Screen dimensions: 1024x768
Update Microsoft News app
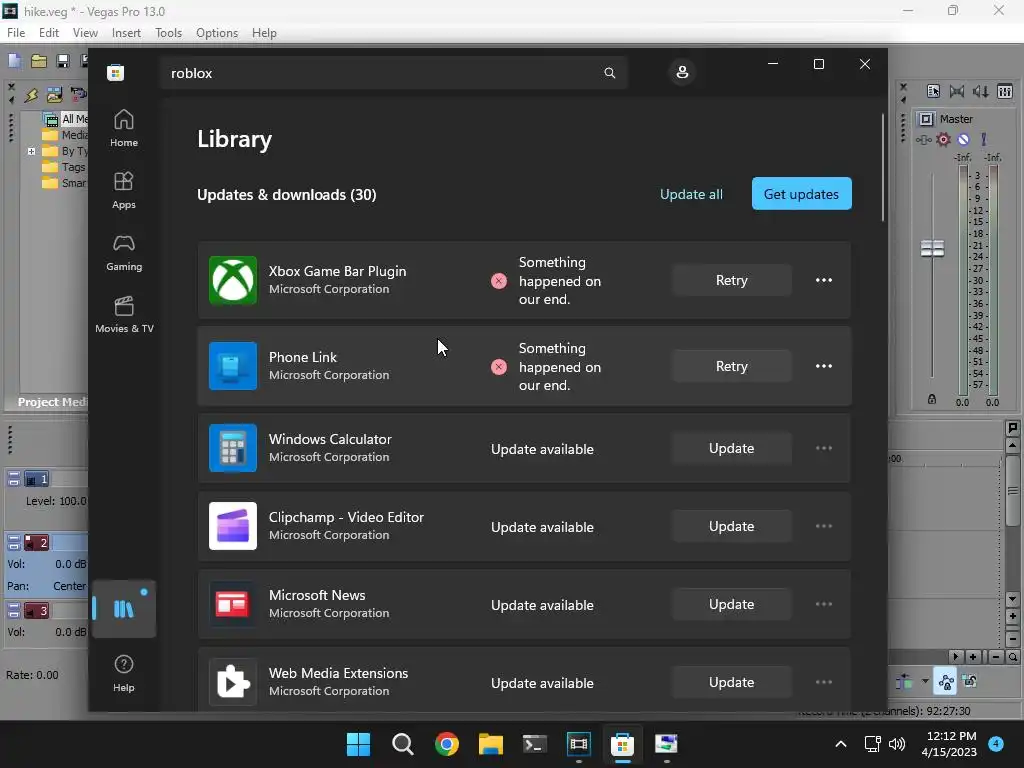click(731, 604)
